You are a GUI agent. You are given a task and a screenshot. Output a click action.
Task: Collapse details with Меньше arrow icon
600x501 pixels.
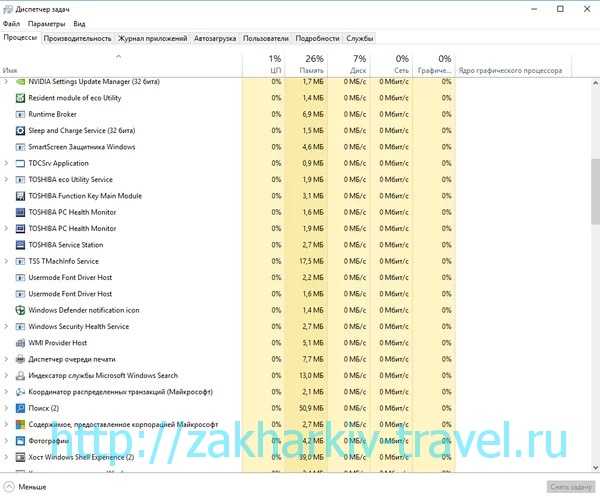[x=9, y=487]
